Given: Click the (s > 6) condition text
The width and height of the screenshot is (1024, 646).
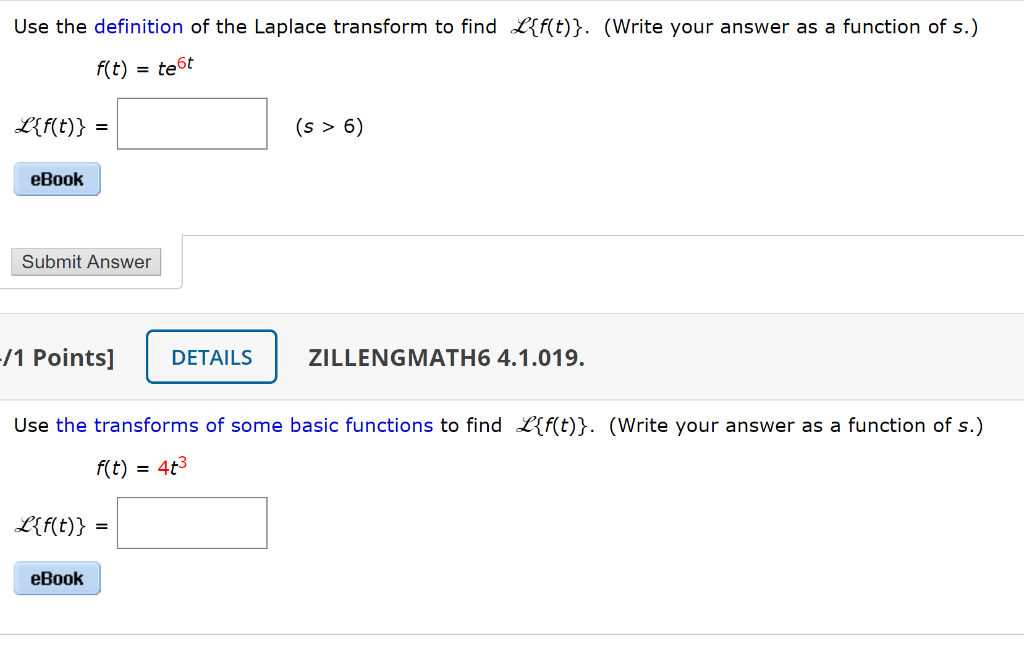Looking at the screenshot, I should coord(330,126).
